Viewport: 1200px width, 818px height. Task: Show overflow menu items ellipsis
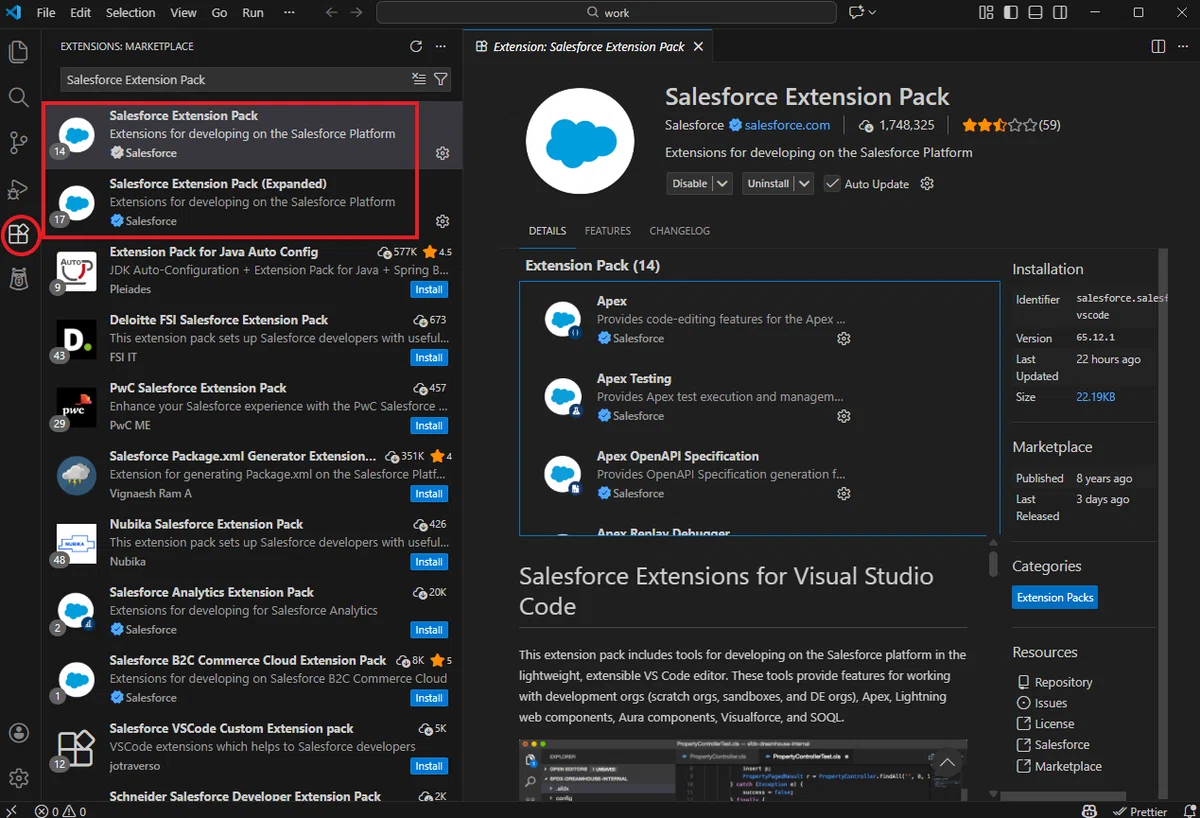[289, 13]
